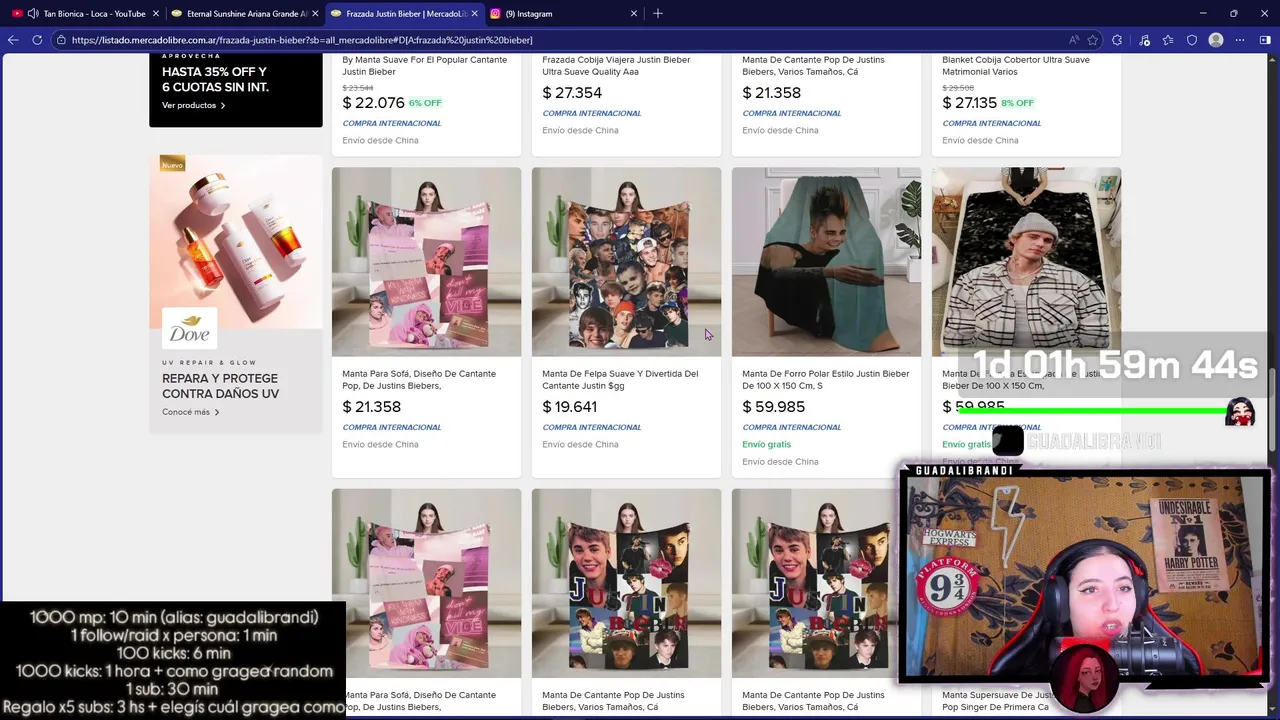Open Manta De Felpa Suave Y Divertida title
The height and width of the screenshot is (720, 1280).
[x=620, y=380]
